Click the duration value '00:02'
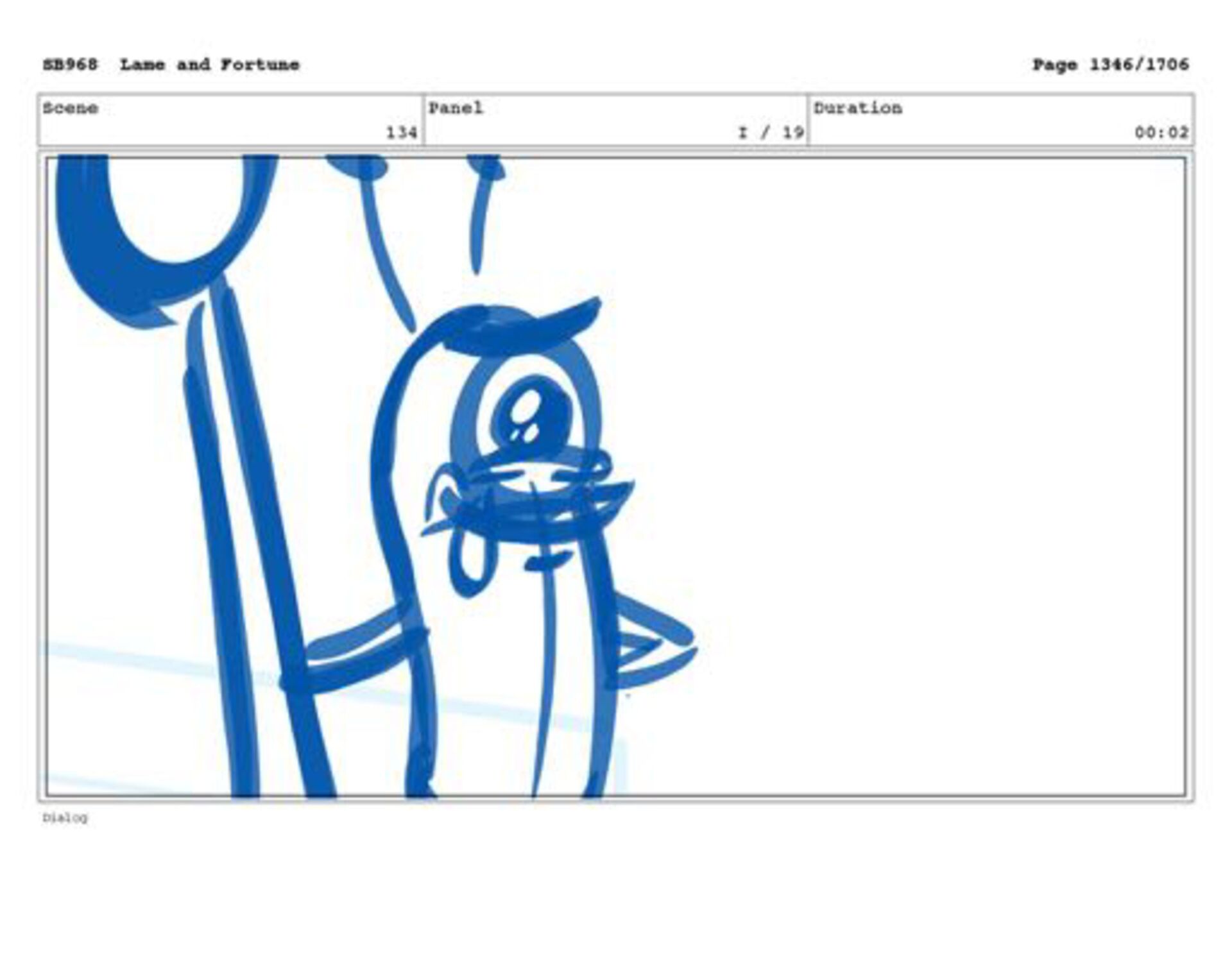 point(1161,133)
